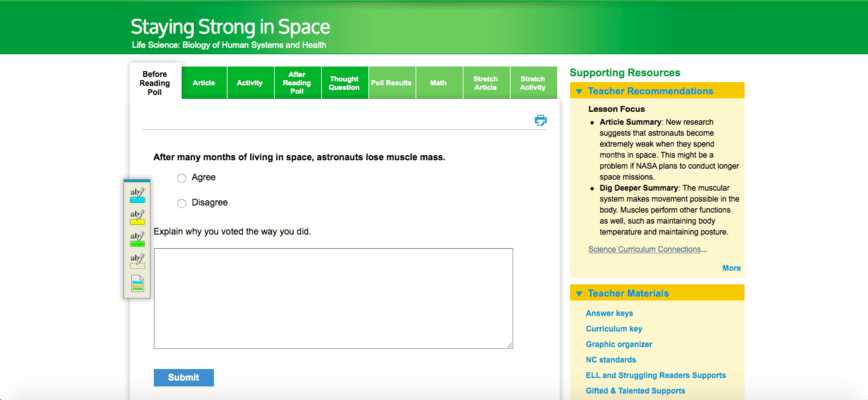Viewport: 868px width, 400px height.
Task: Click the Dig Deeper Summary bold label
Action: (639, 188)
